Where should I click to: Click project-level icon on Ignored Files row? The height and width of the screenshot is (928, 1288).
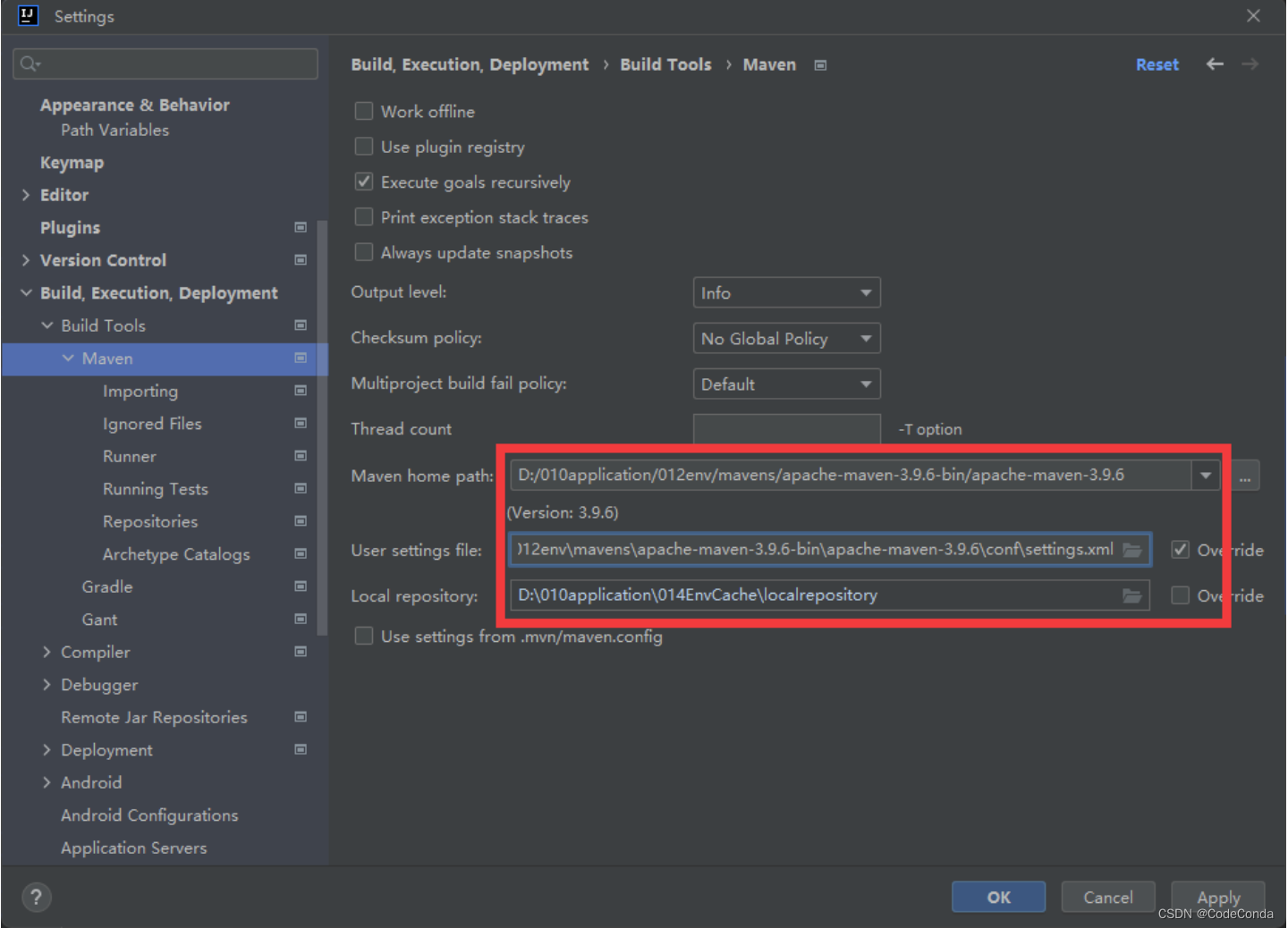point(301,423)
